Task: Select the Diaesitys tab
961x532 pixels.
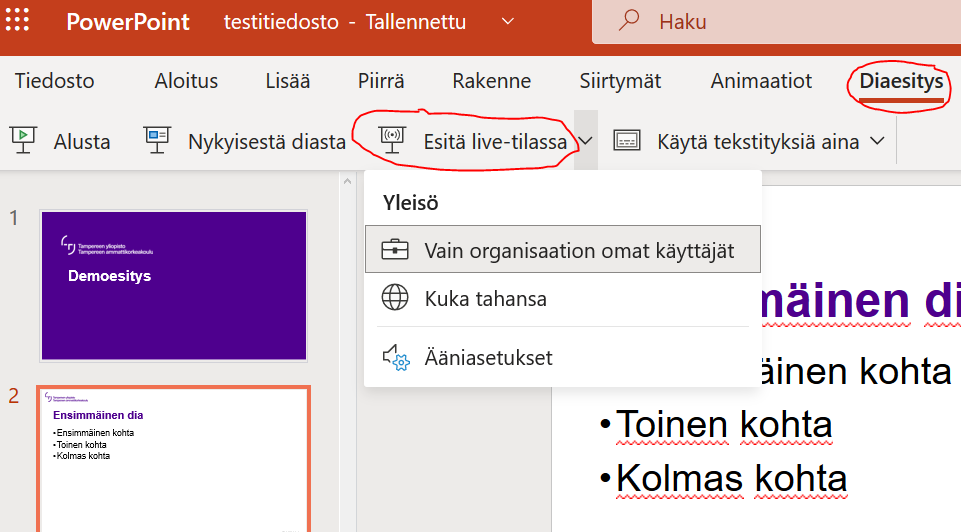Action: (x=901, y=81)
